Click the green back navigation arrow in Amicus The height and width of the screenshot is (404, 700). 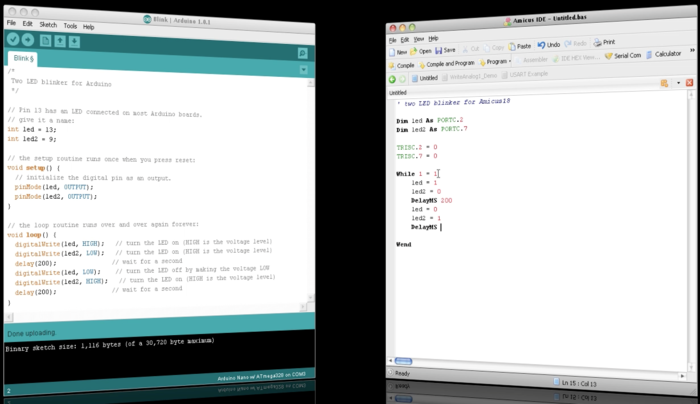coord(392,79)
